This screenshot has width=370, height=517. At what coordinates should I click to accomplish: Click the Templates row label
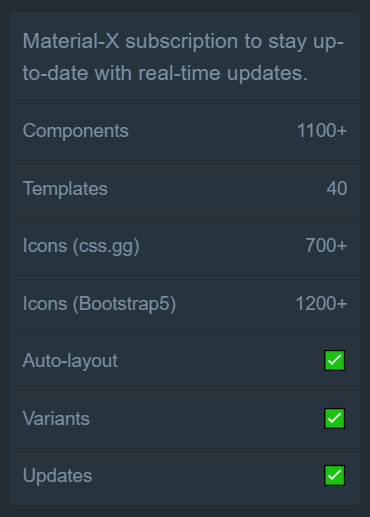[65, 189]
